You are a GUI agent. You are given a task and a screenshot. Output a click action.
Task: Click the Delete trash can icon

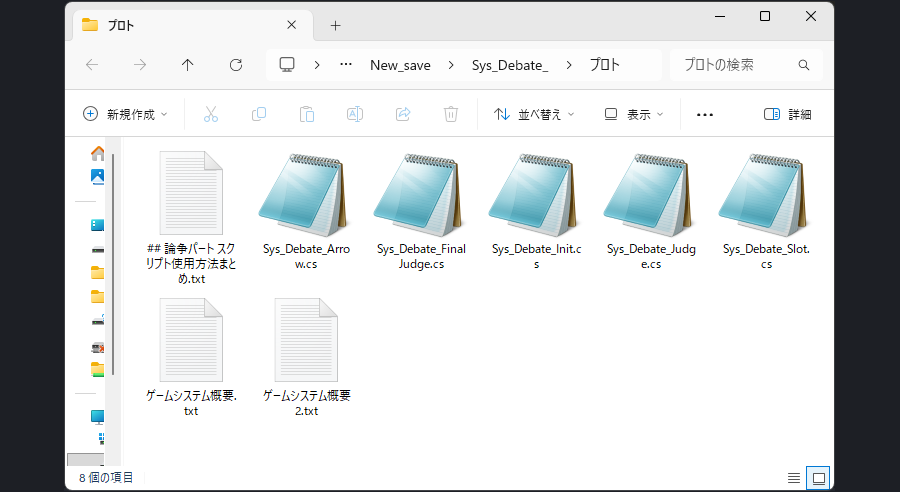click(451, 114)
